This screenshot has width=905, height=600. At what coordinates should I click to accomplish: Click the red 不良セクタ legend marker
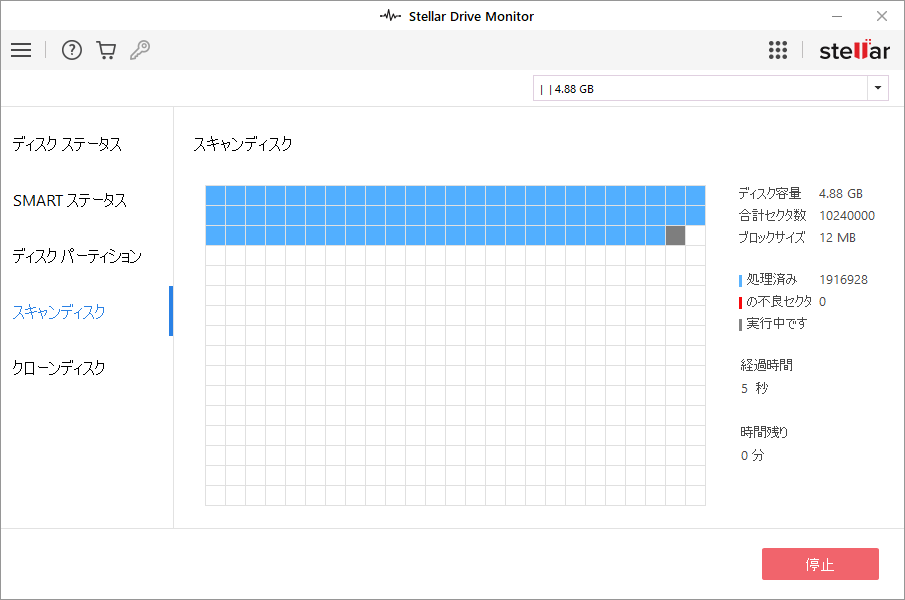click(x=740, y=302)
